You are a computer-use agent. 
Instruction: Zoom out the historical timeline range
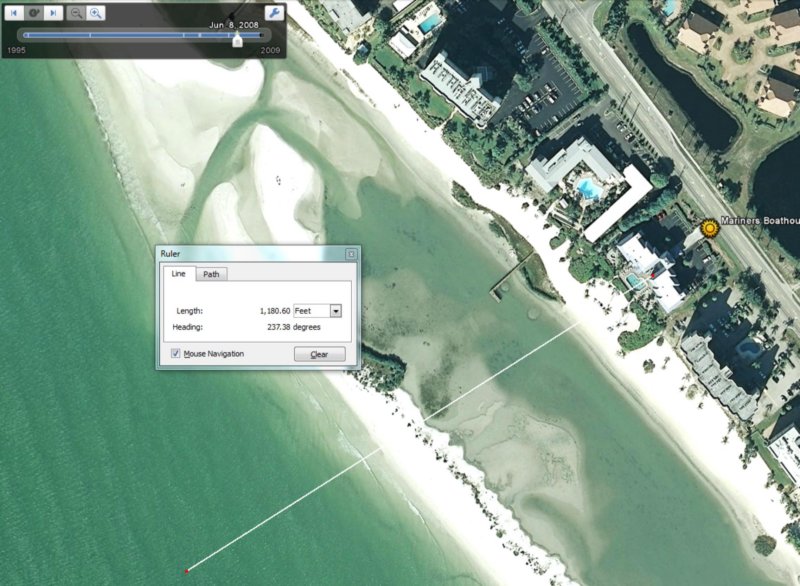pyautogui.click(x=76, y=13)
